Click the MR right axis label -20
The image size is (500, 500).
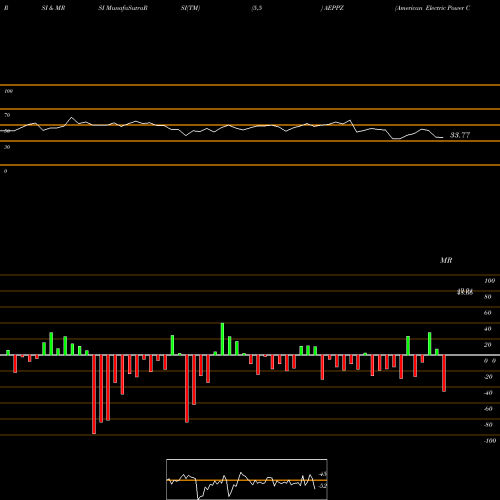(x=488, y=377)
